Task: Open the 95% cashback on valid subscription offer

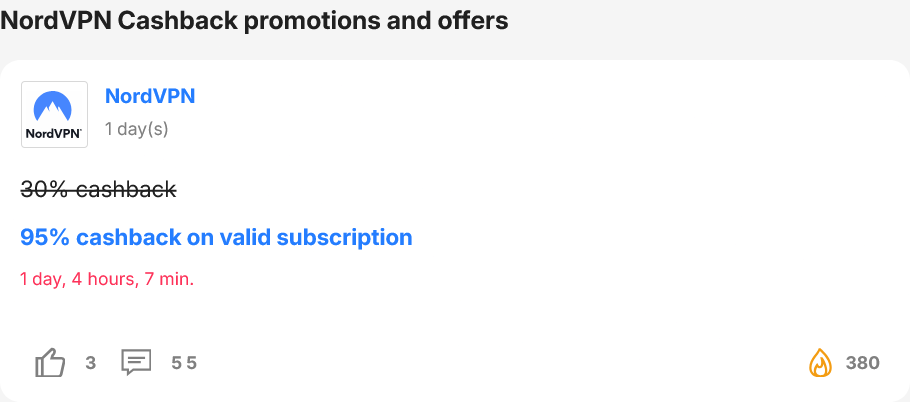Action: pyautogui.click(x=216, y=237)
